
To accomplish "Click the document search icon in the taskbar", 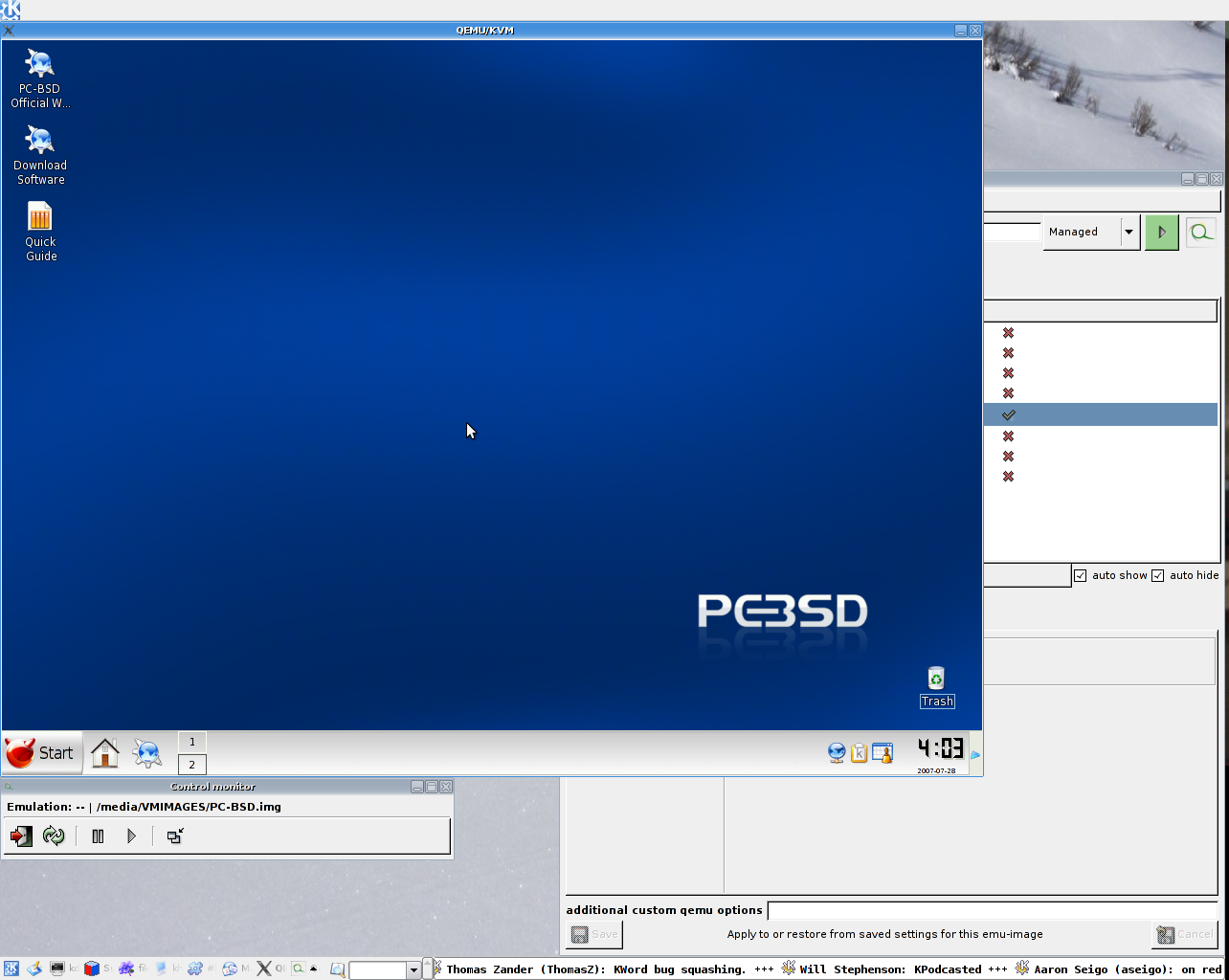I will click(x=337, y=969).
